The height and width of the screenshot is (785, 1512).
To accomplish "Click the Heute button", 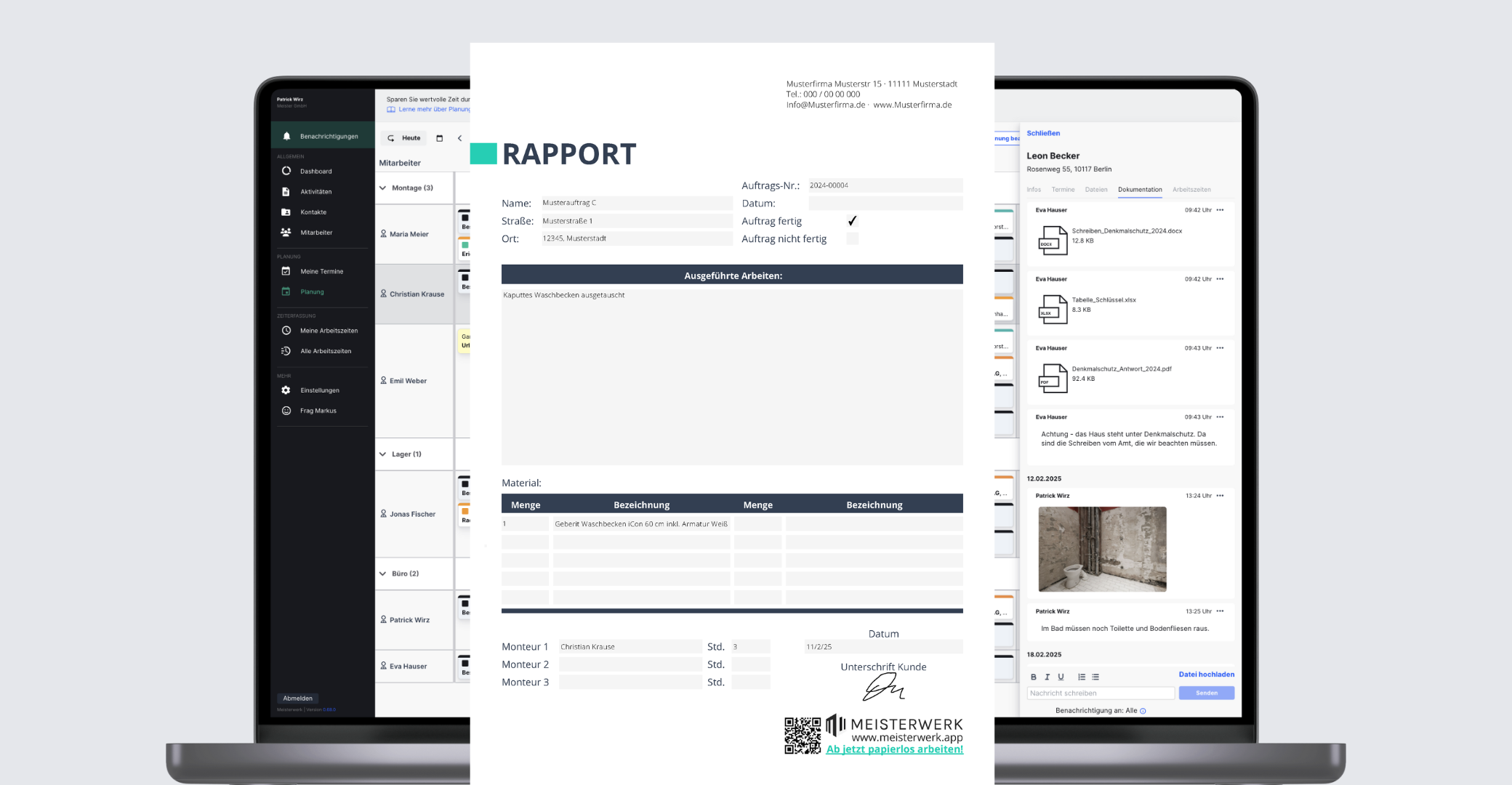I will [x=404, y=138].
